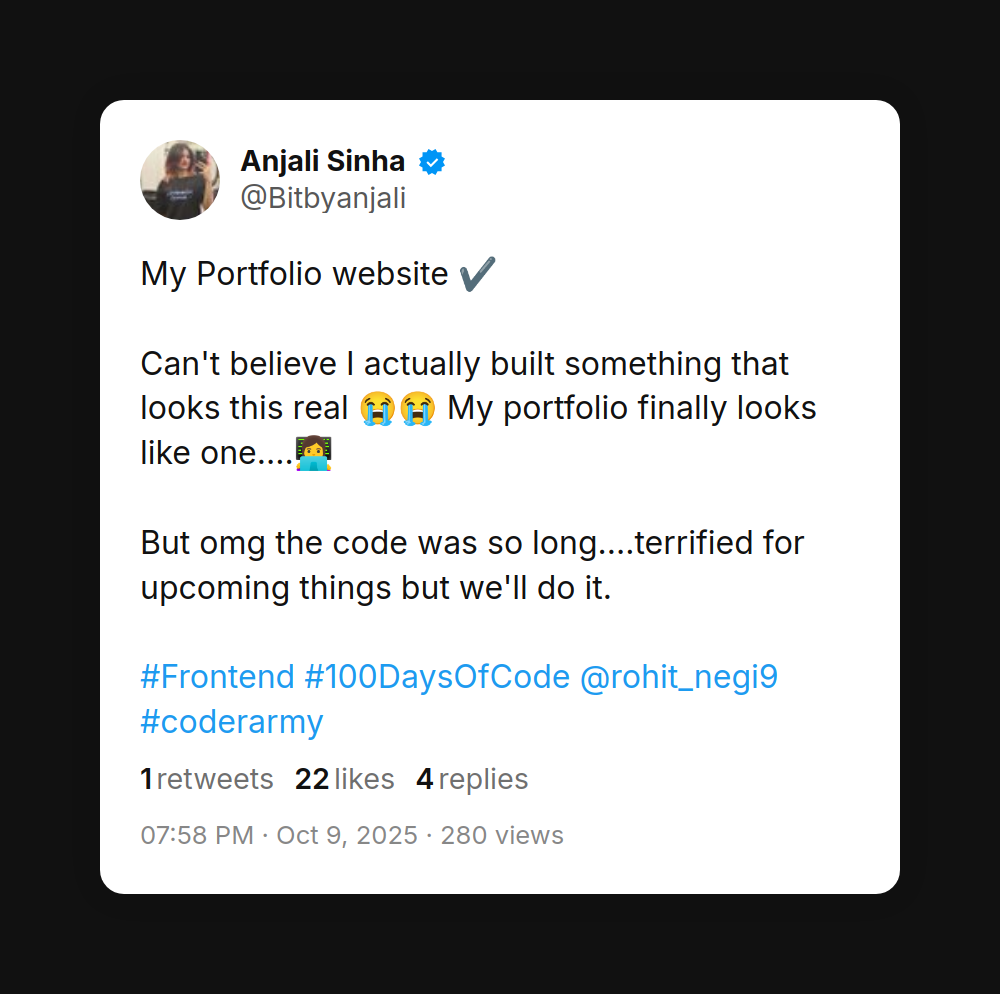Viewport: 1000px width, 994px height.
Task: Click the "My Portfolio website" text line
Action: (x=294, y=274)
